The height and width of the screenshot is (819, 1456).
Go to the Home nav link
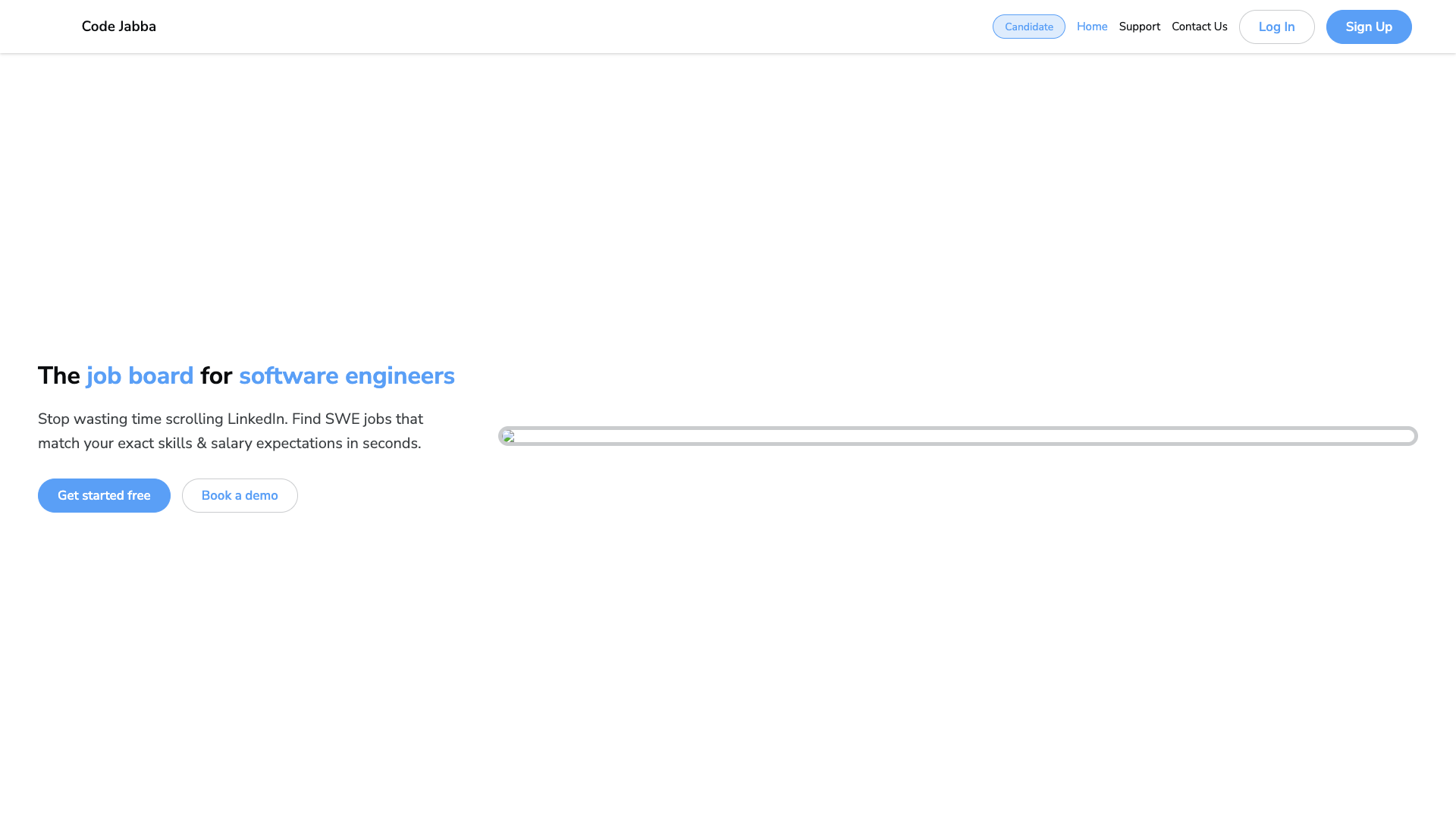pos(1091,27)
